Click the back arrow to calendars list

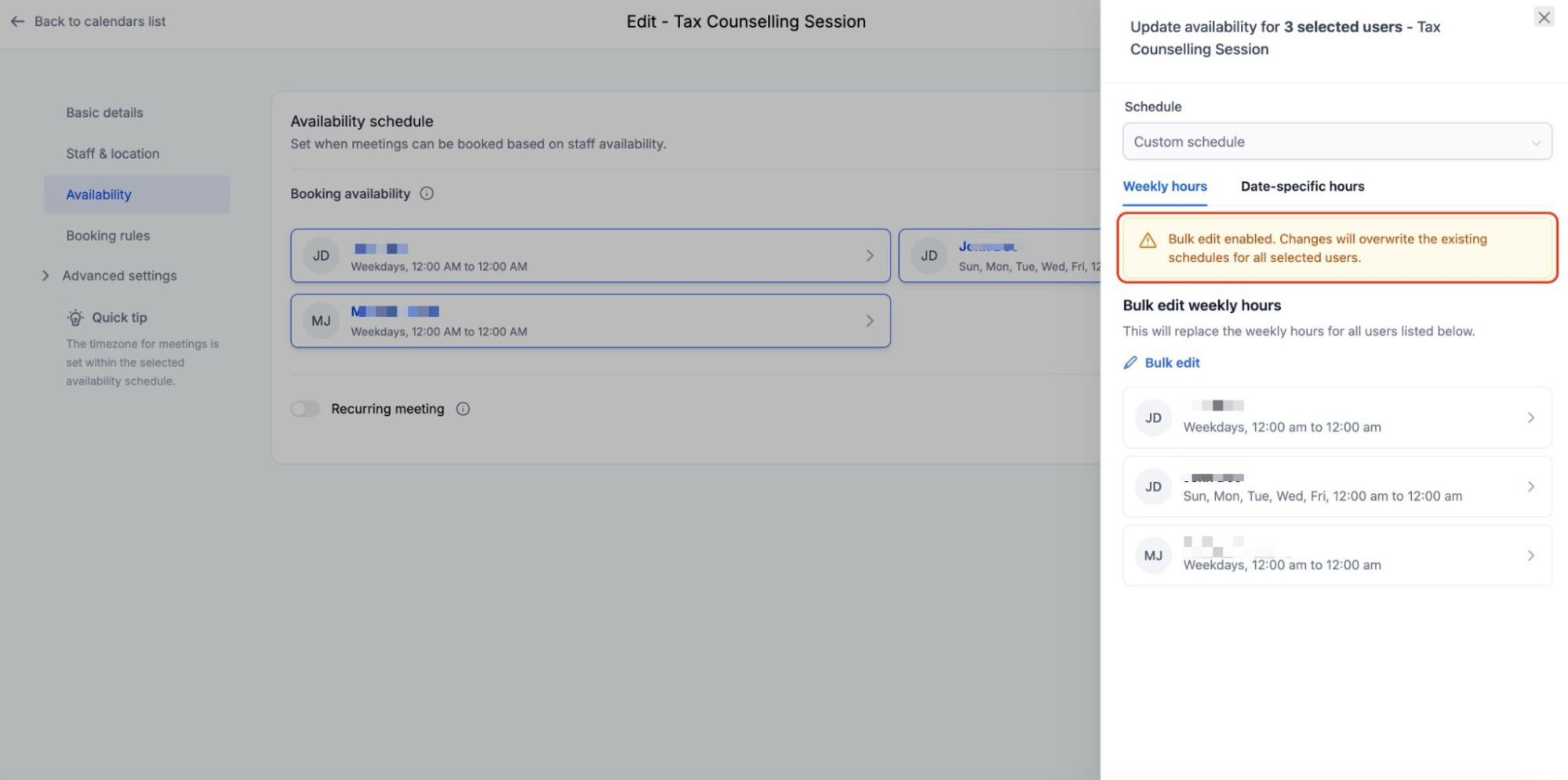tap(17, 21)
